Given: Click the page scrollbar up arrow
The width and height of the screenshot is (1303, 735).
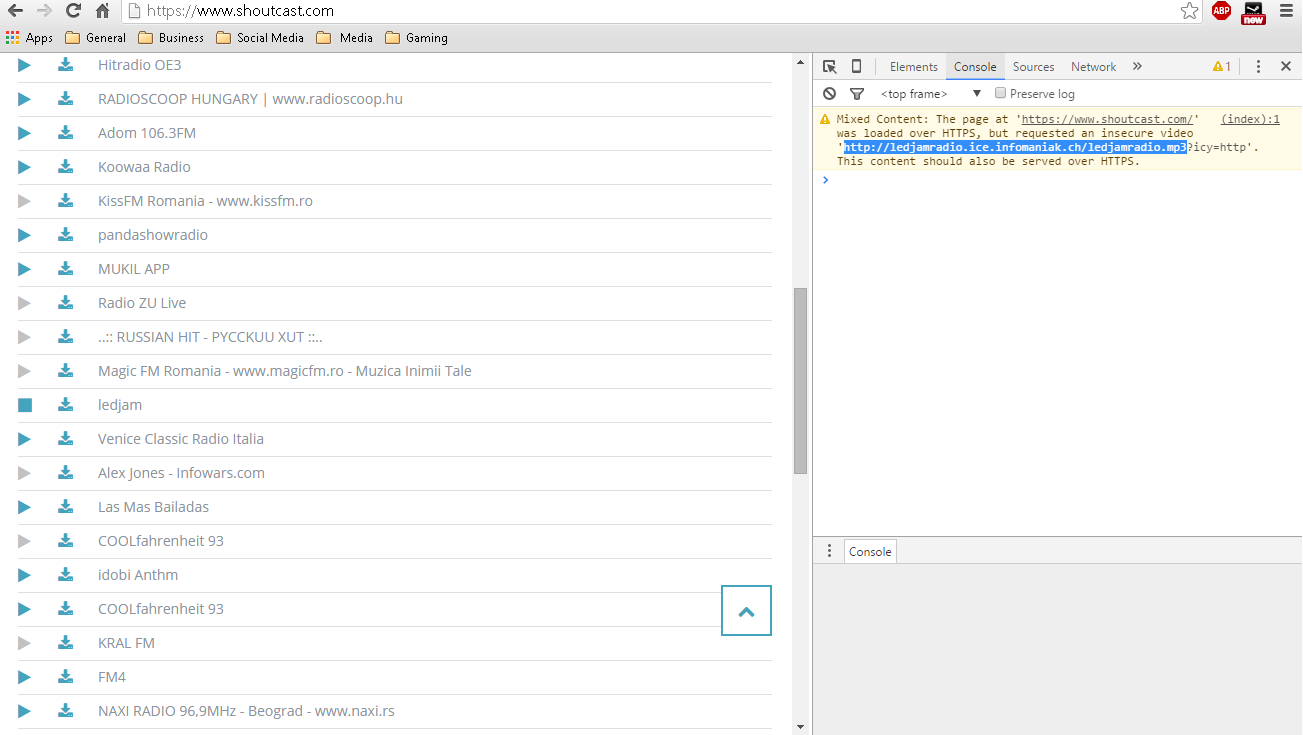Looking at the screenshot, I should [800, 61].
